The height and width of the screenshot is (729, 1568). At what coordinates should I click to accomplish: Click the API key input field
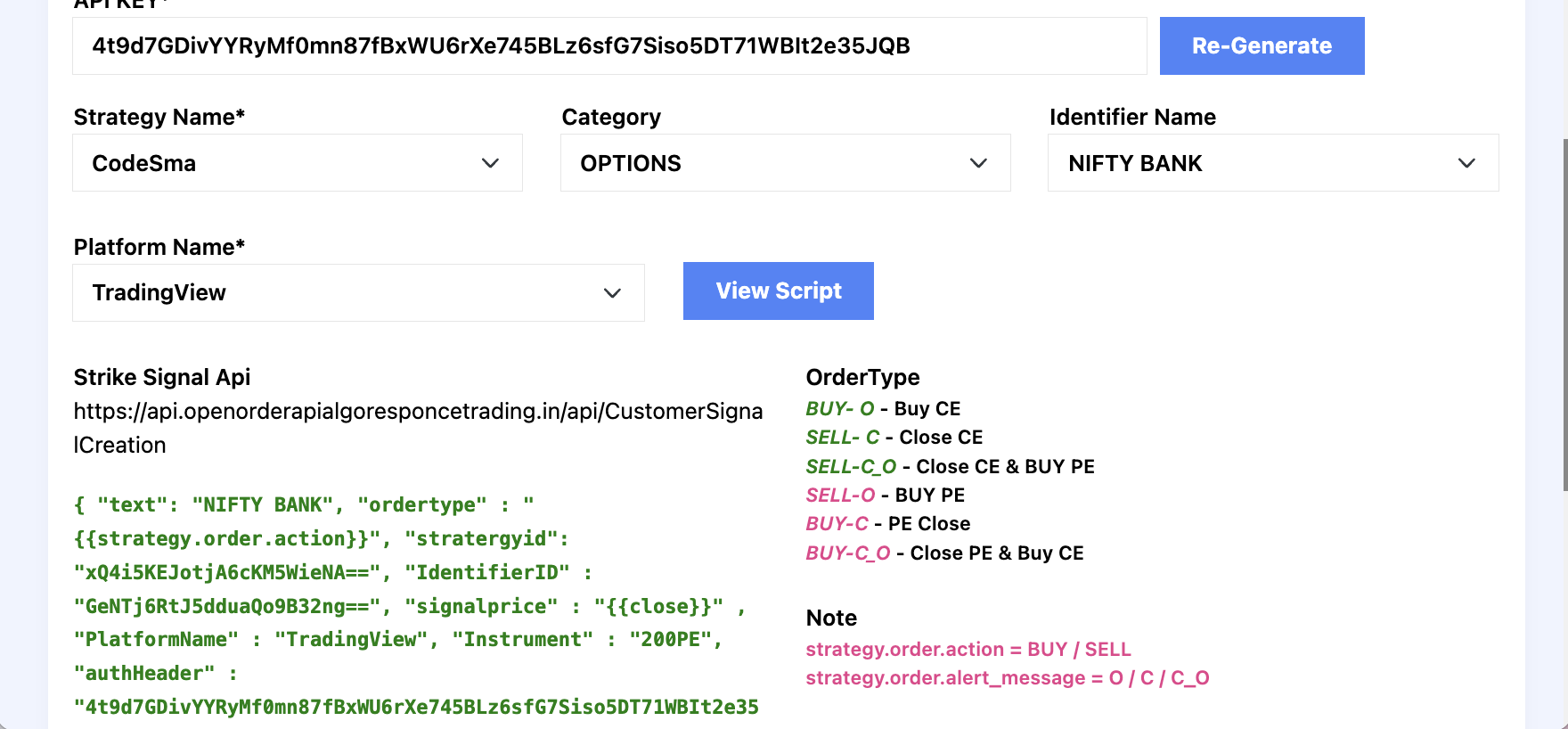click(608, 46)
